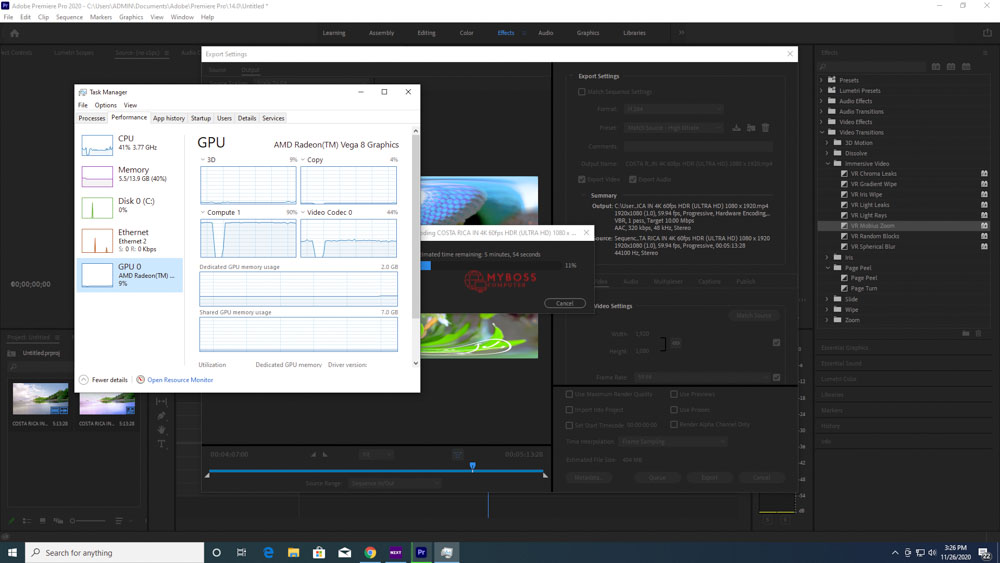Click the VR Chroma Leaks effect icon
1000x563 pixels.
pos(845,174)
